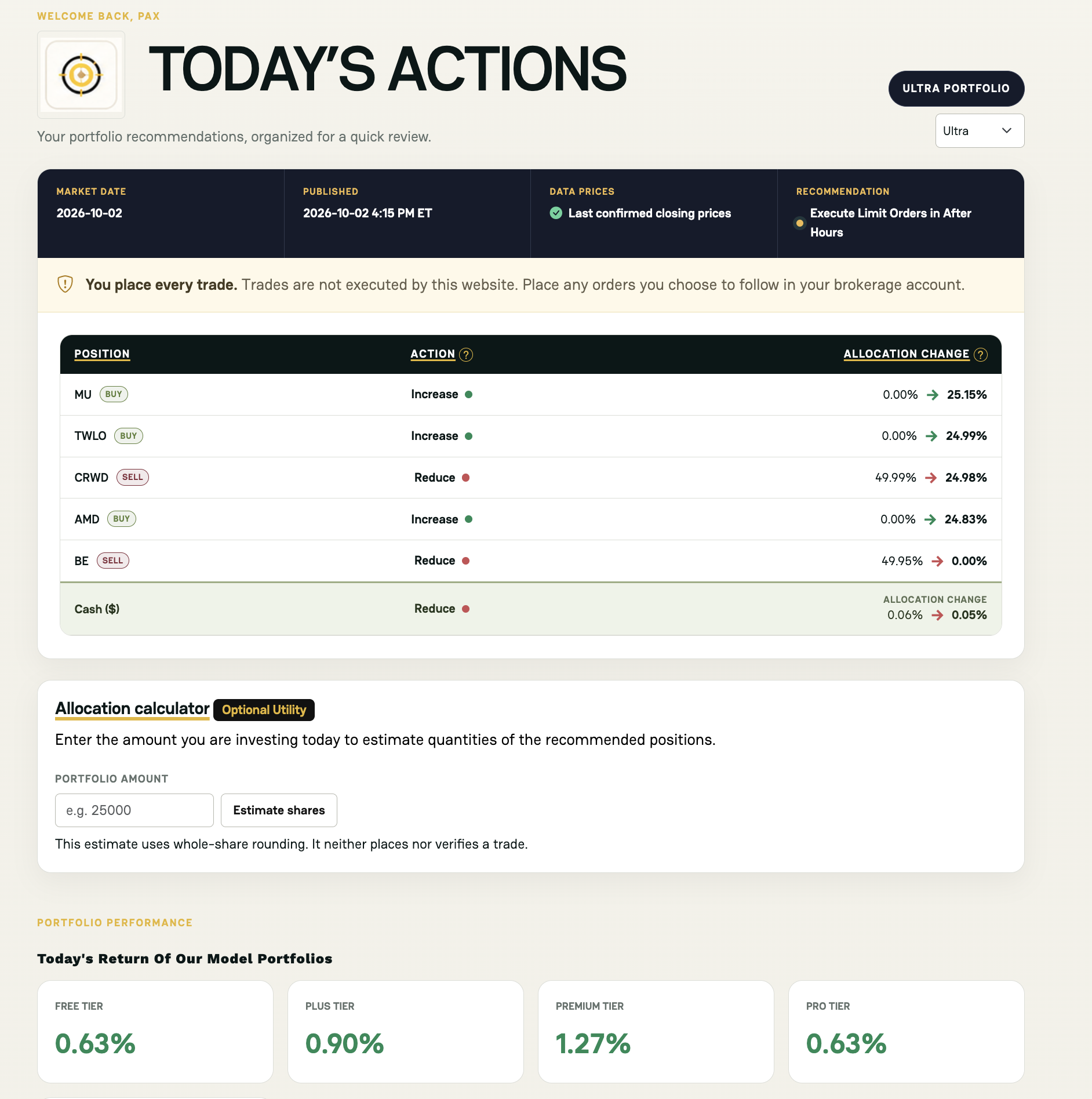The image size is (1092, 1099).
Task: Click the red arrow in BE row
Action: (937, 561)
